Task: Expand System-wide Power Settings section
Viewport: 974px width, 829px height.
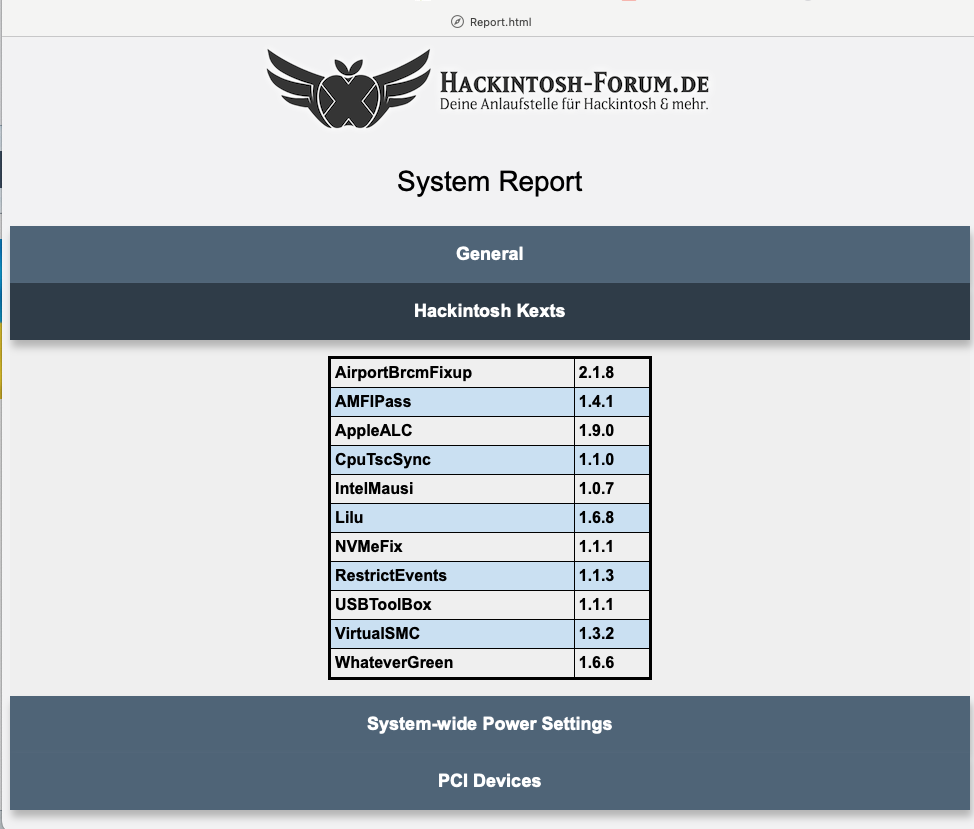Action: (x=489, y=723)
